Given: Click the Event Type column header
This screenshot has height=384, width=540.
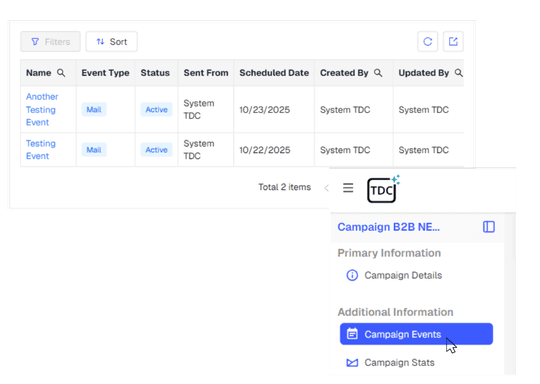Looking at the screenshot, I should (x=105, y=73).
